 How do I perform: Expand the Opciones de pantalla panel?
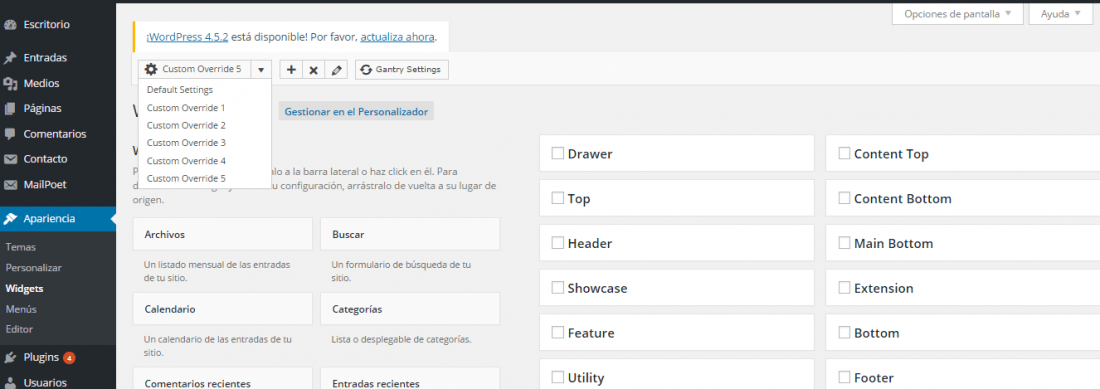click(x=957, y=13)
